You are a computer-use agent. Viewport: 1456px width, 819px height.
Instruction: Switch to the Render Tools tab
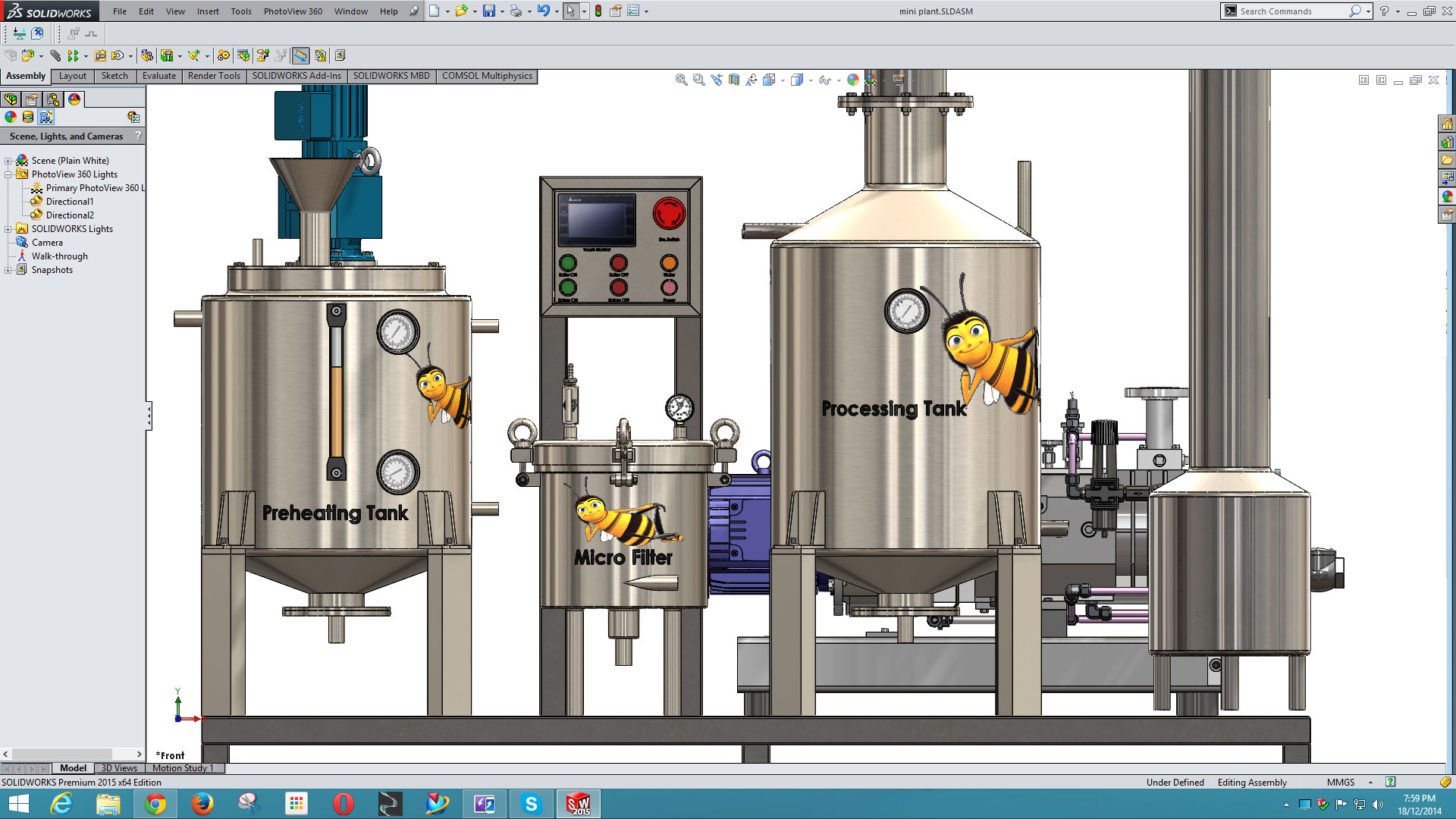214,76
